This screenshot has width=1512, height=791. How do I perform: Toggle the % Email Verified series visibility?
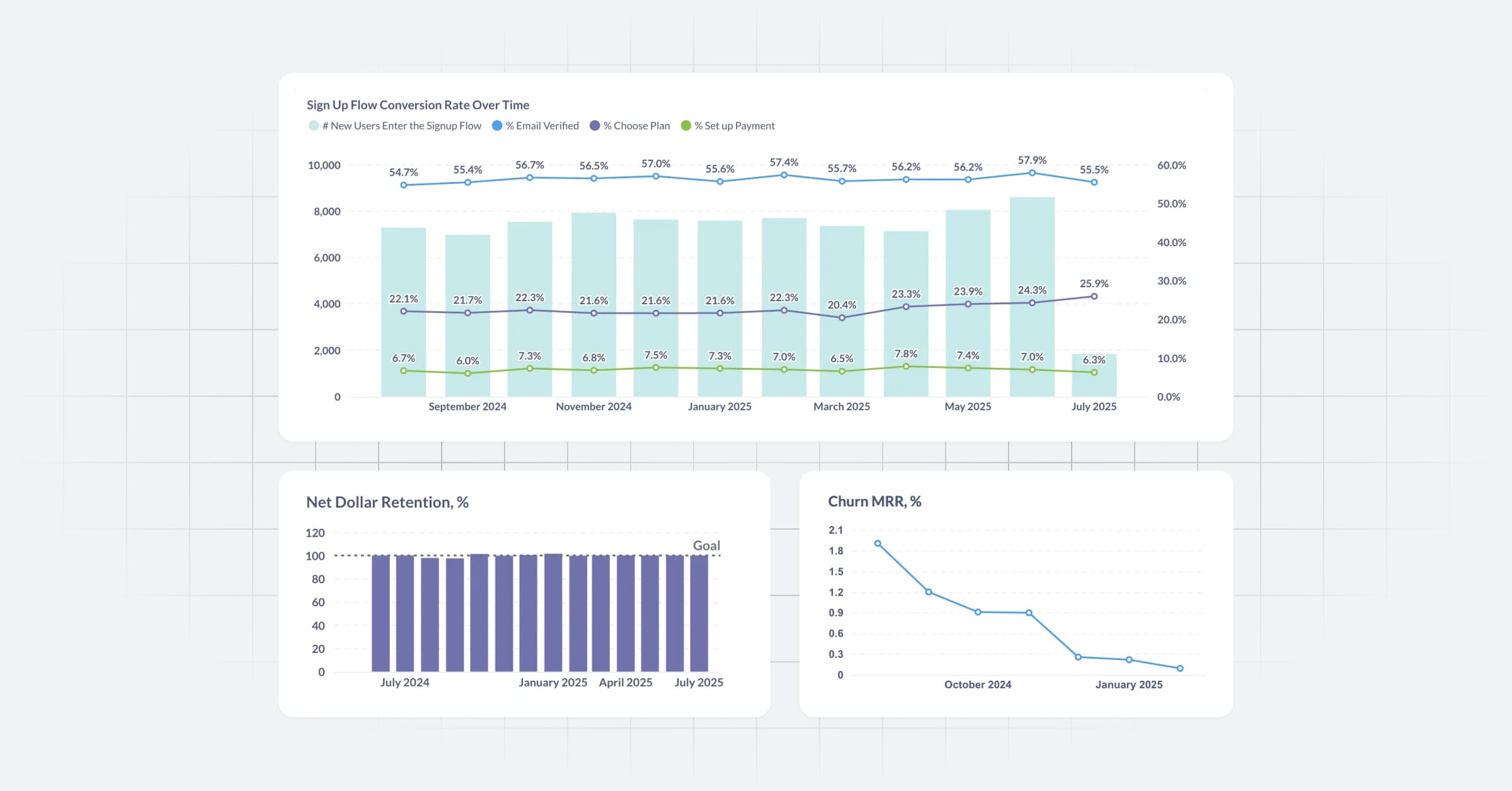[541, 125]
